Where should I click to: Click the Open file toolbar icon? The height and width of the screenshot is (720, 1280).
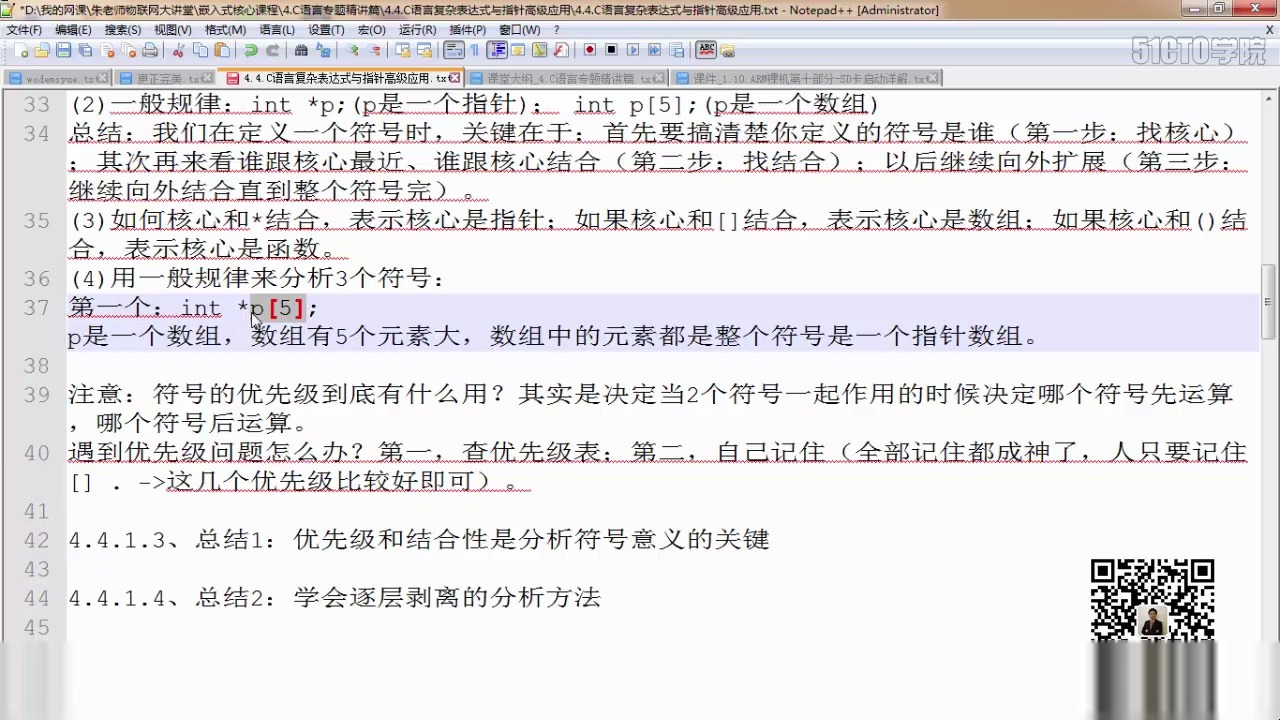tap(41, 50)
